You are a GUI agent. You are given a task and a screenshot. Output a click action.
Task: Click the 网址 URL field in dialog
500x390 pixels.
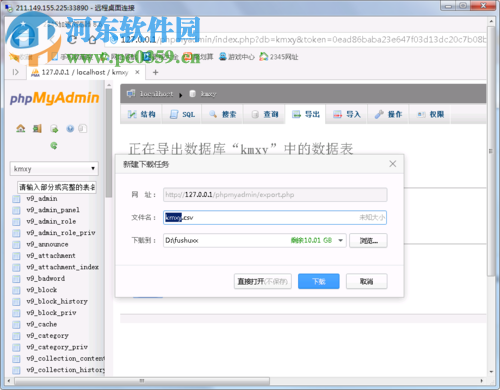(275, 195)
